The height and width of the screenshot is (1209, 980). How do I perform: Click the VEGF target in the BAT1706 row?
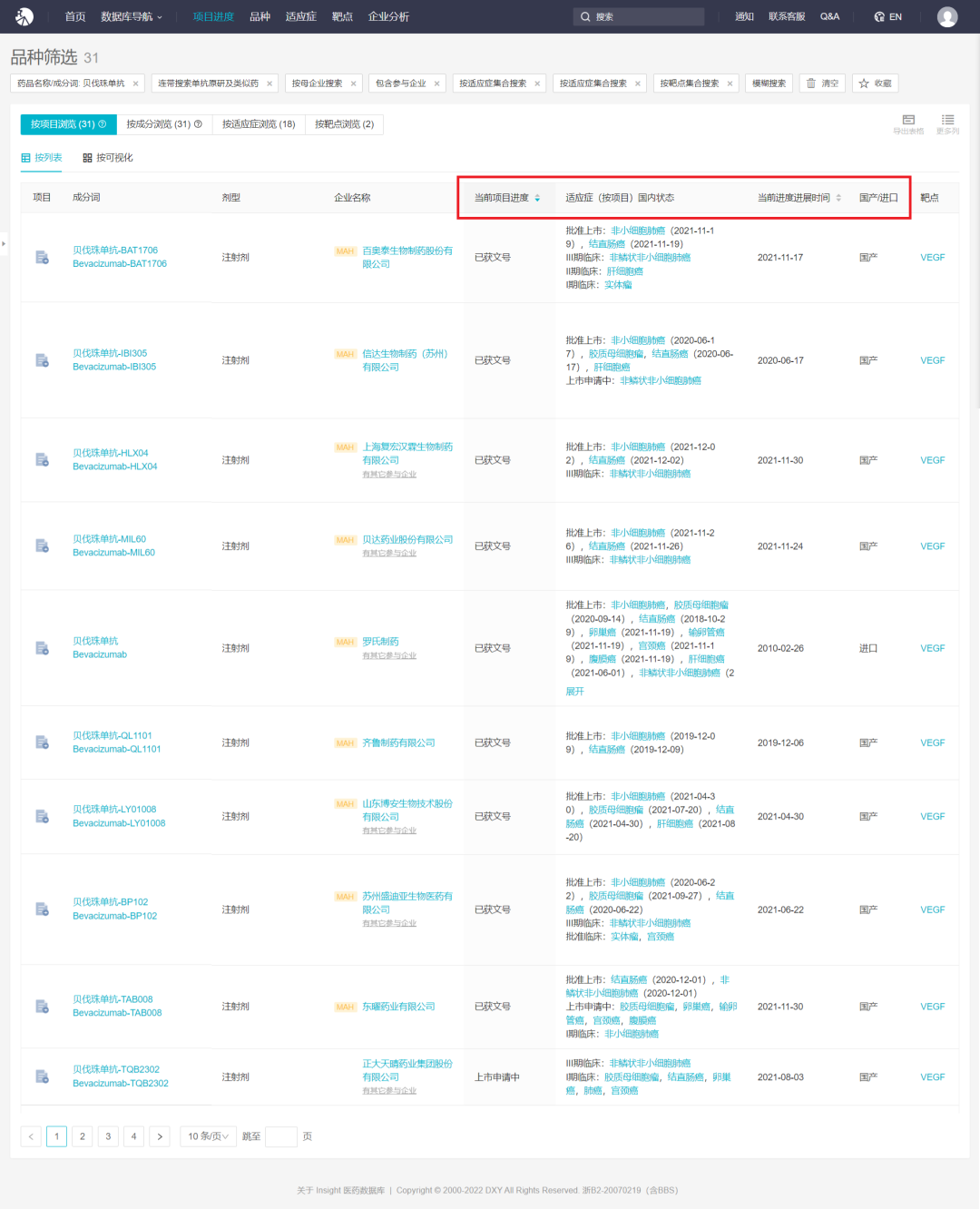pos(932,258)
